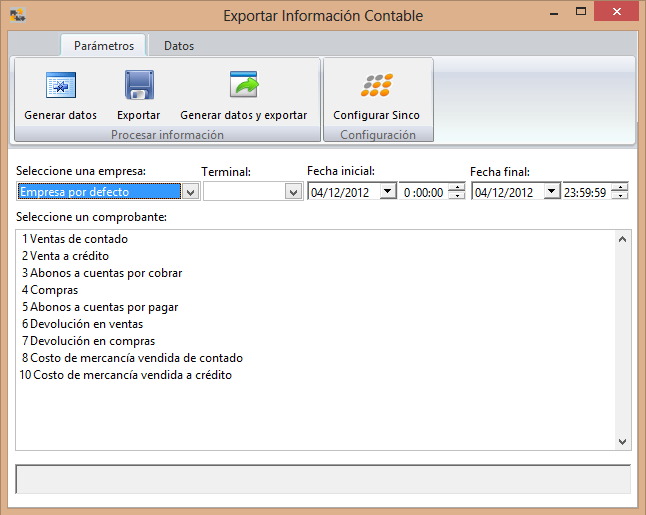Screen dimensions: 646x515
Task: Switch to the Datos tab
Action: [x=179, y=46]
